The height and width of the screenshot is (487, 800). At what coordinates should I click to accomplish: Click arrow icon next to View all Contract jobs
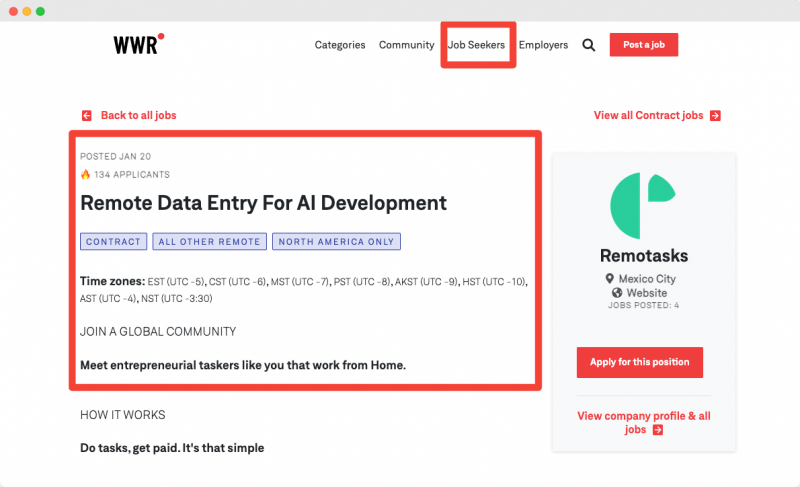pyautogui.click(x=715, y=116)
